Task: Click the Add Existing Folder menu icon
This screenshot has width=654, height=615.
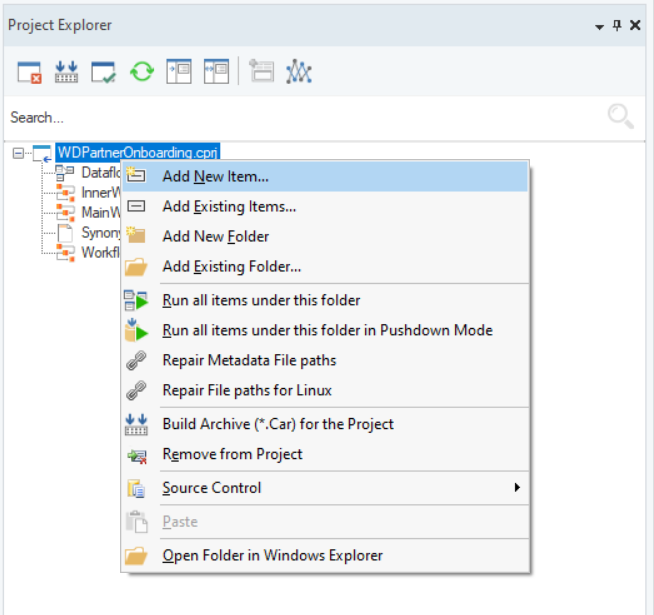Action: click(136, 267)
